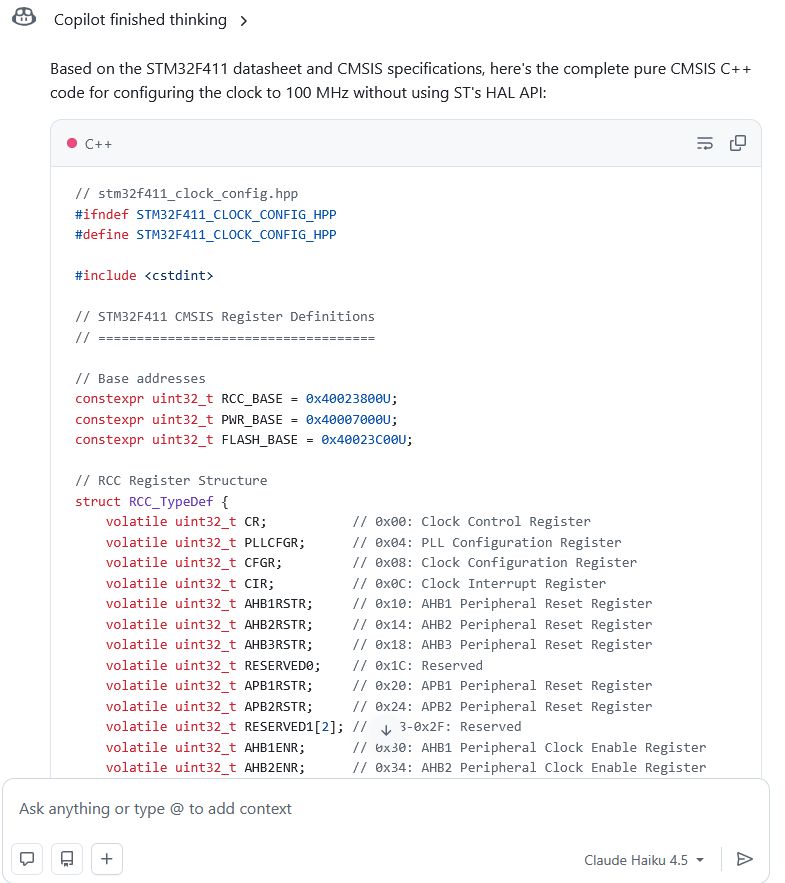Click the "Copilot finished thinking" text

[140, 20]
